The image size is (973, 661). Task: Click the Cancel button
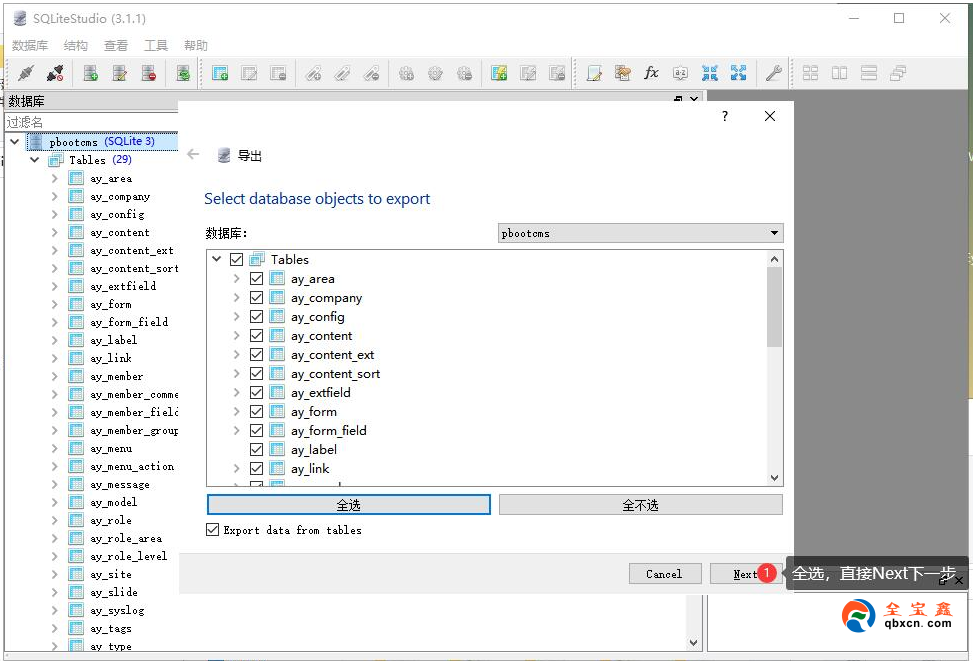pyautogui.click(x=665, y=574)
